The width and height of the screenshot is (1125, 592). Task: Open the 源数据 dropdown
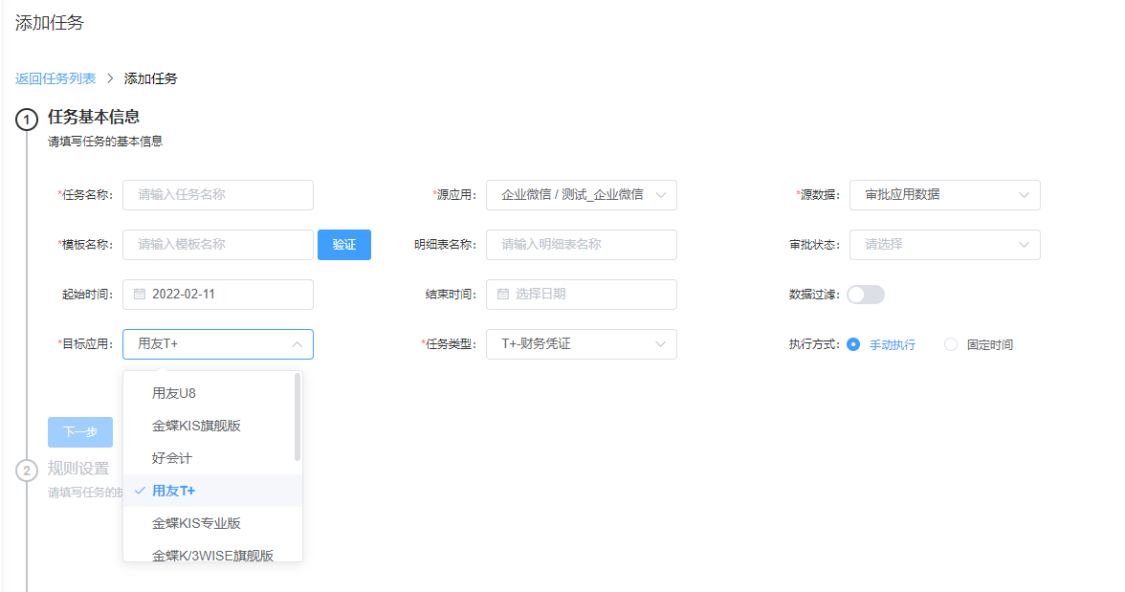[x=945, y=195]
